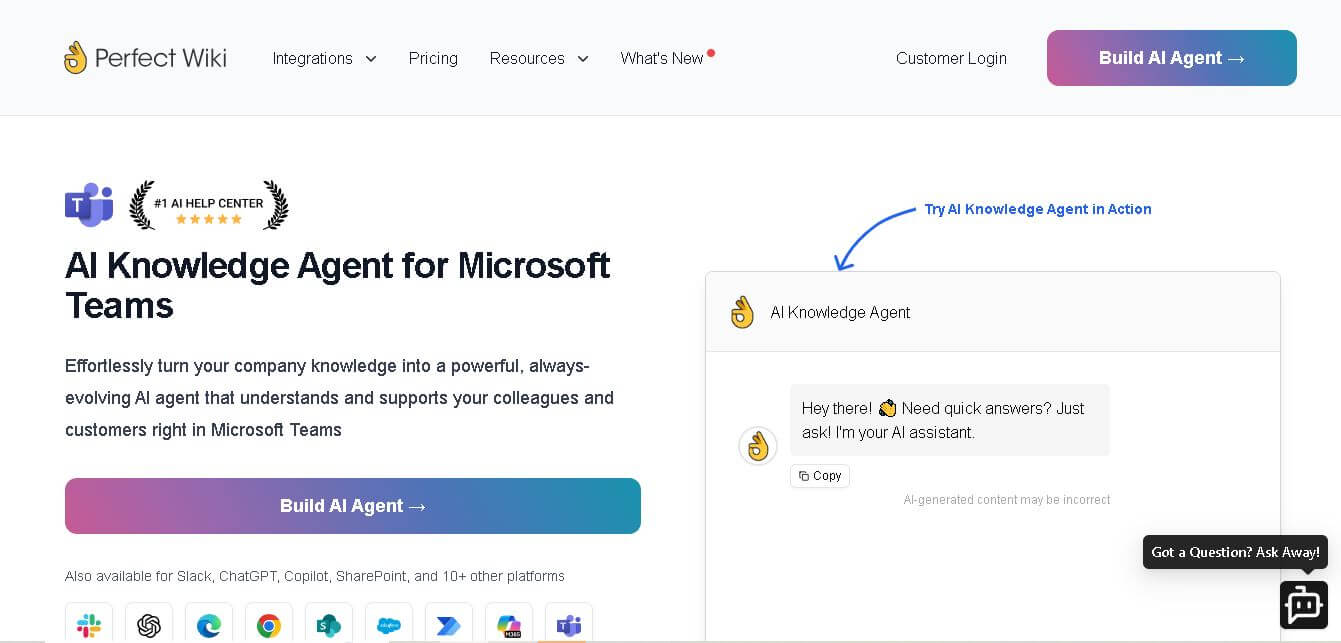Click the Microsoft Edge platform icon
The height and width of the screenshot is (643, 1341).
click(x=209, y=625)
